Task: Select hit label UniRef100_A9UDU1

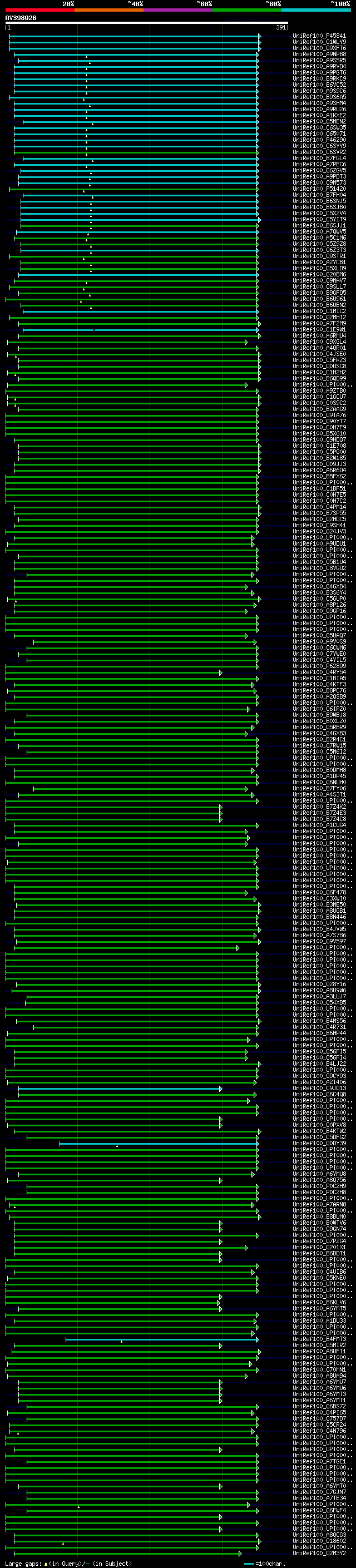Action: 319,544
